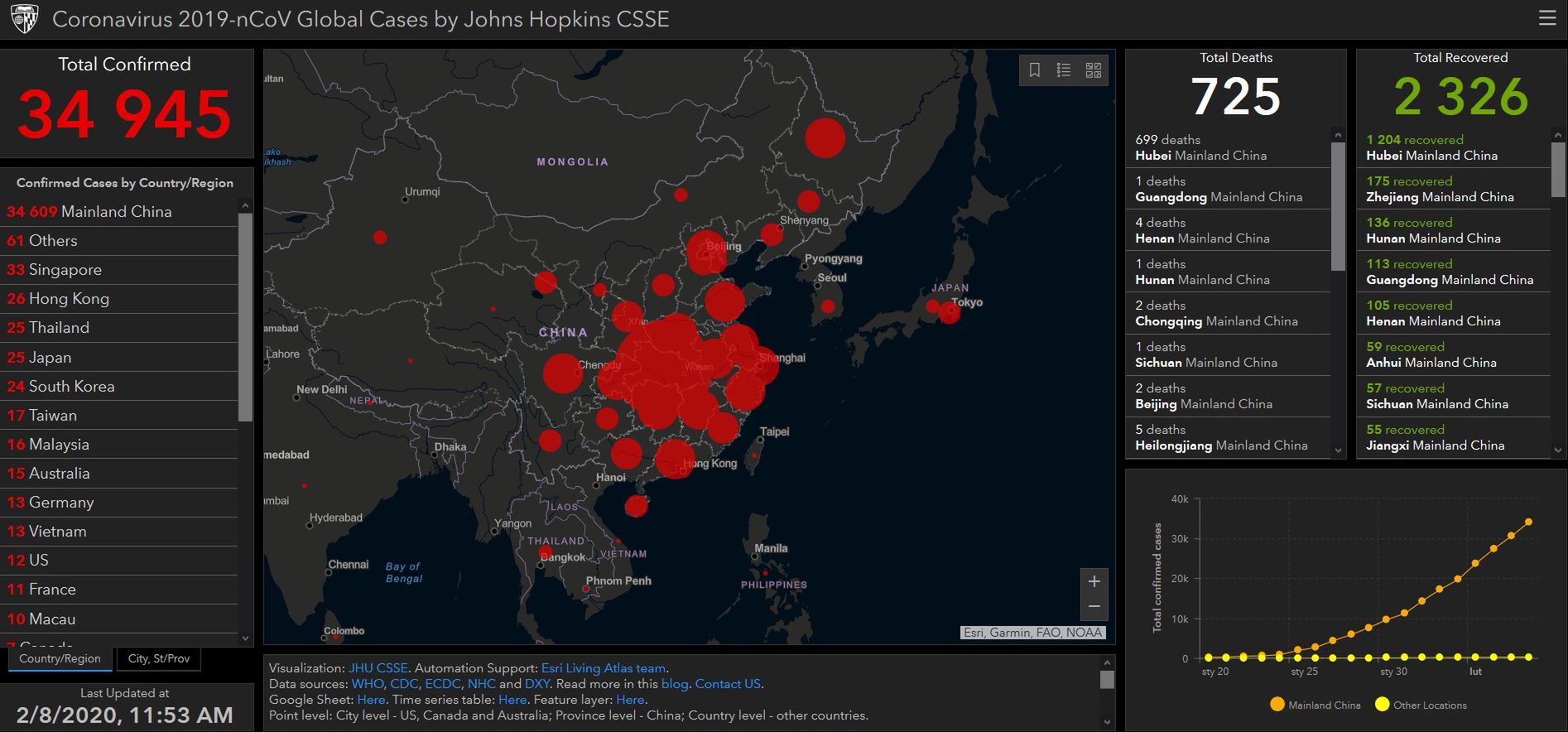Open the map bookmarks icon
Screen dimensions: 1568x732
[x=1034, y=70]
